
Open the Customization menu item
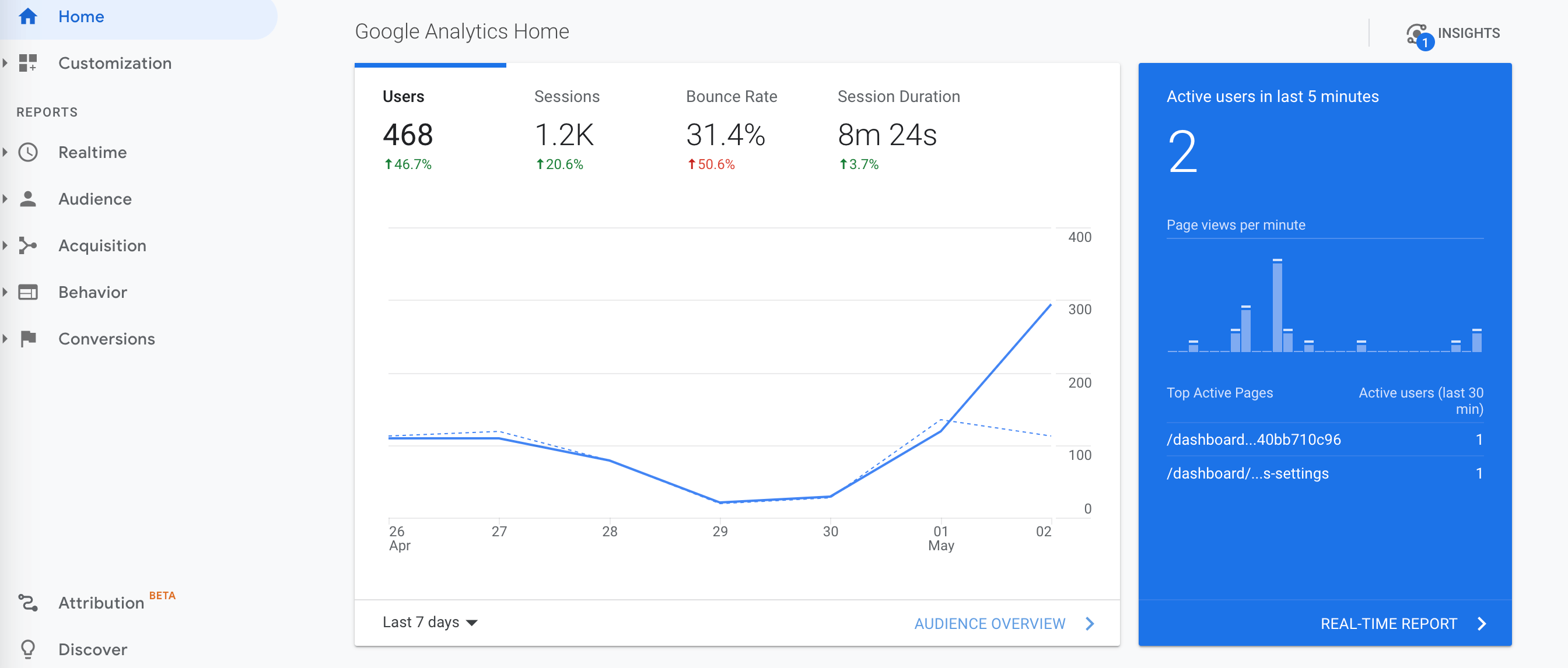115,64
